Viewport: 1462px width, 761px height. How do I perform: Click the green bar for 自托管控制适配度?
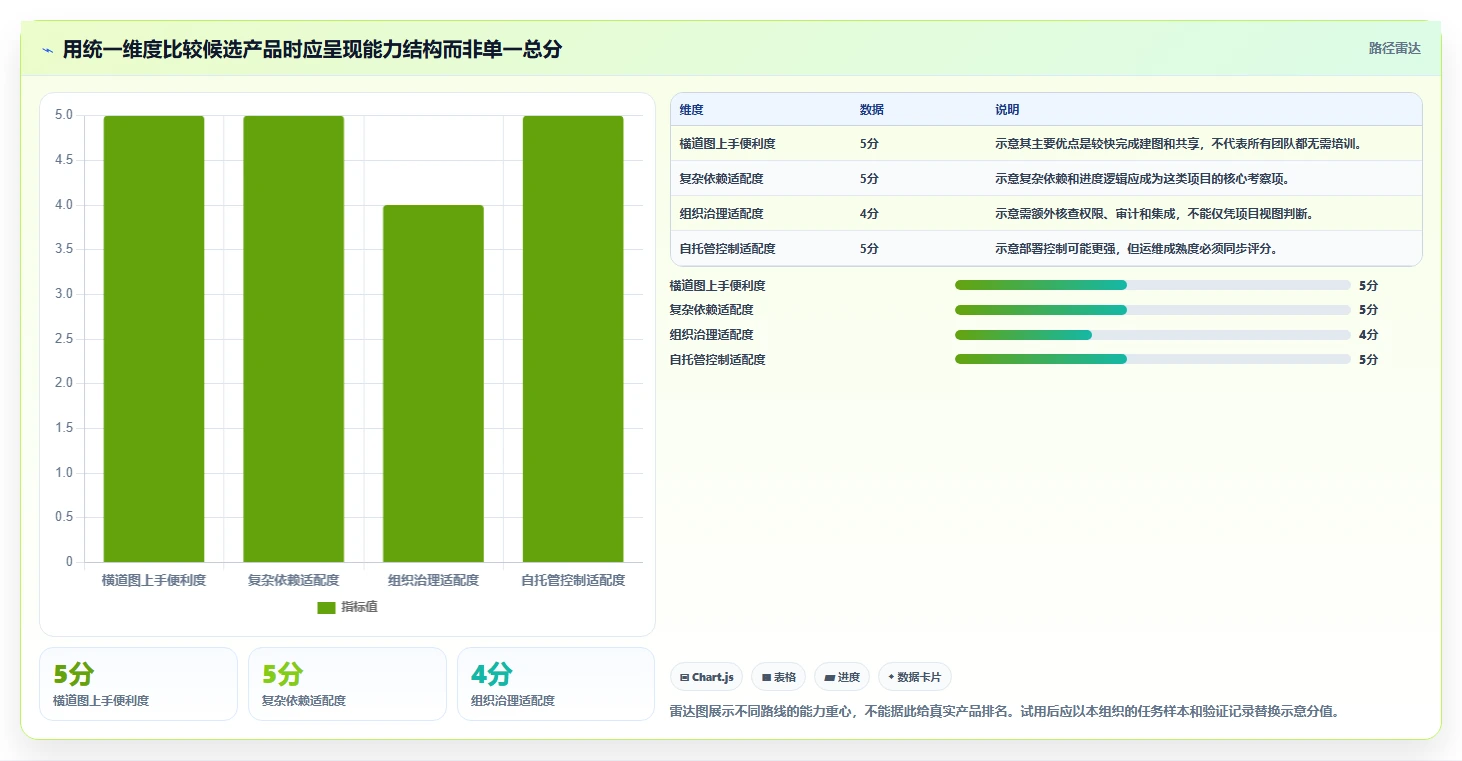point(573,339)
